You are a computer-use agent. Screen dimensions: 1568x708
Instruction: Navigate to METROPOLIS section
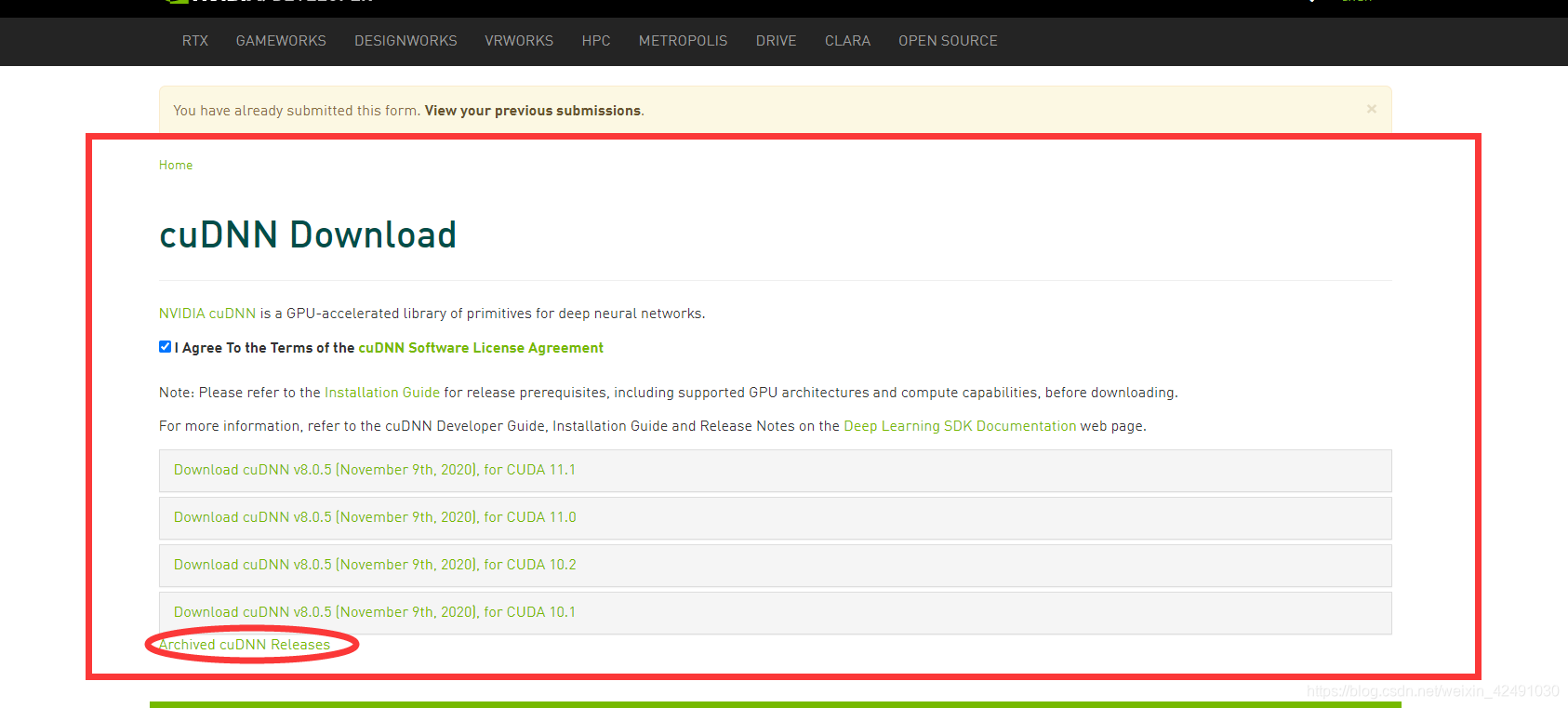click(684, 41)
